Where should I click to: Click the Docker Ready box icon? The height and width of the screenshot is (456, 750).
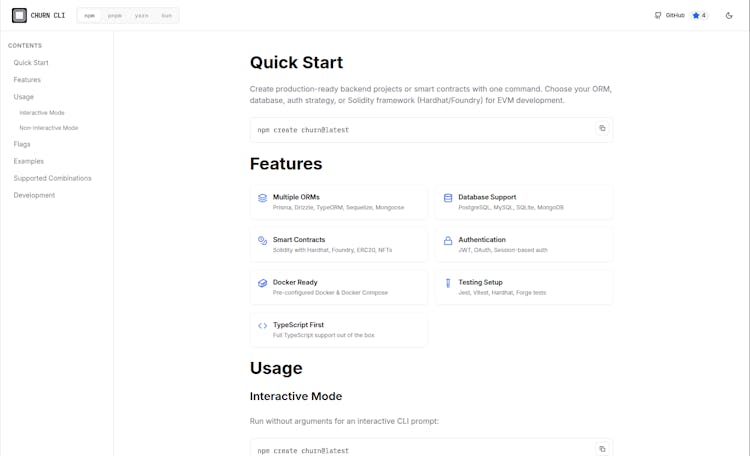pos(262,283)
